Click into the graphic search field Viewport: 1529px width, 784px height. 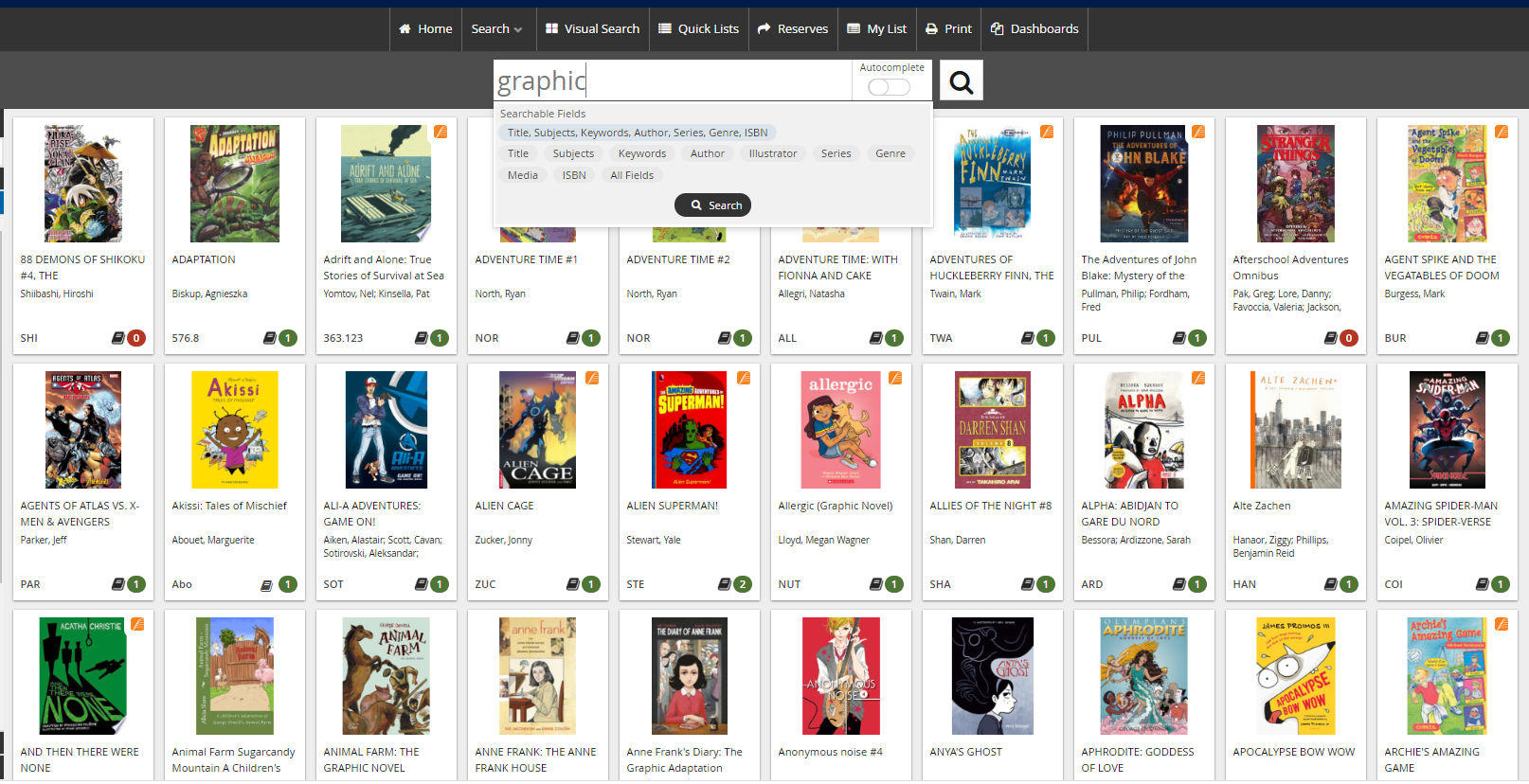[673, 80]
